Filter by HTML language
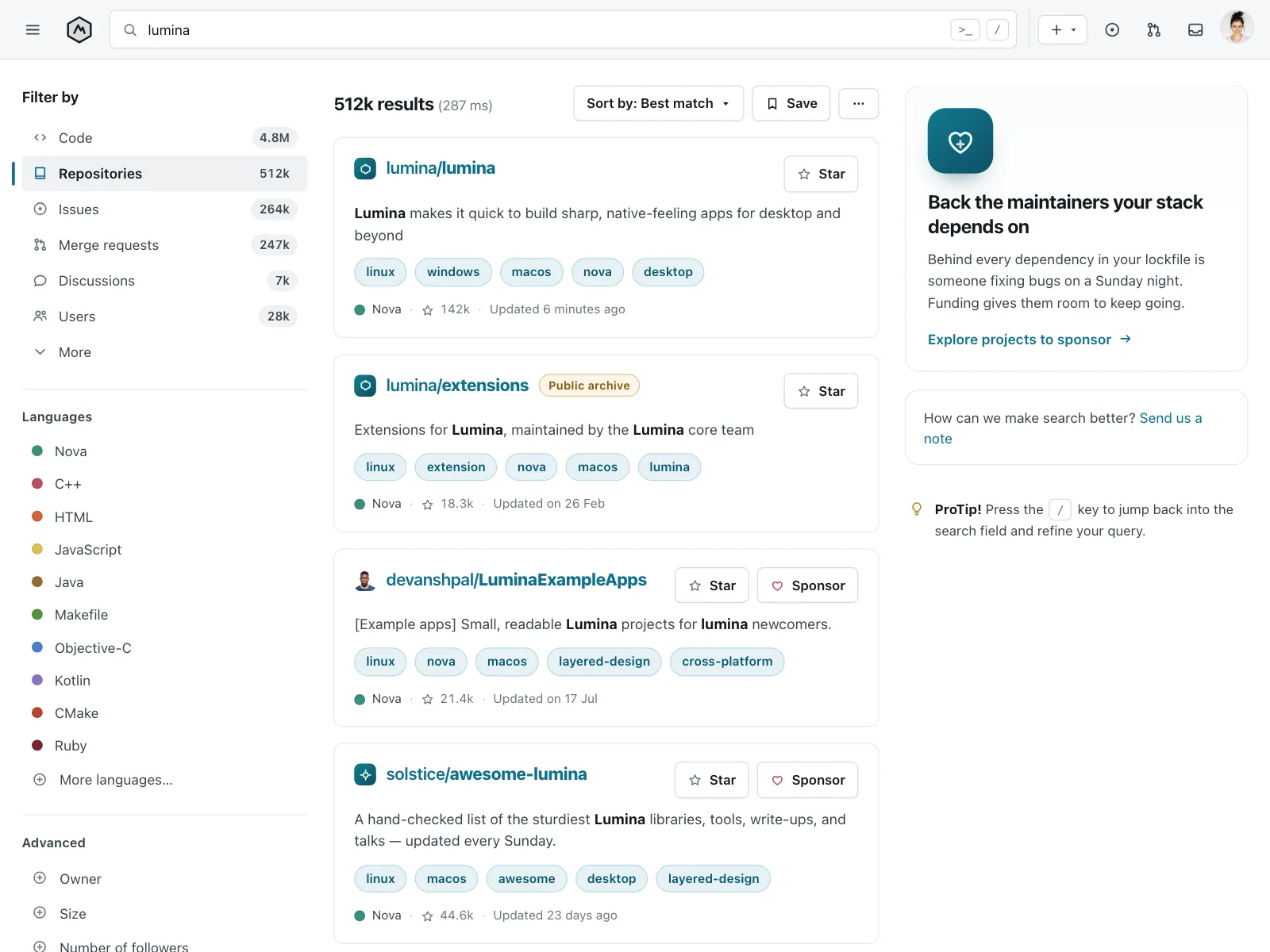1270x952 pixels. [x=62, y=517]
